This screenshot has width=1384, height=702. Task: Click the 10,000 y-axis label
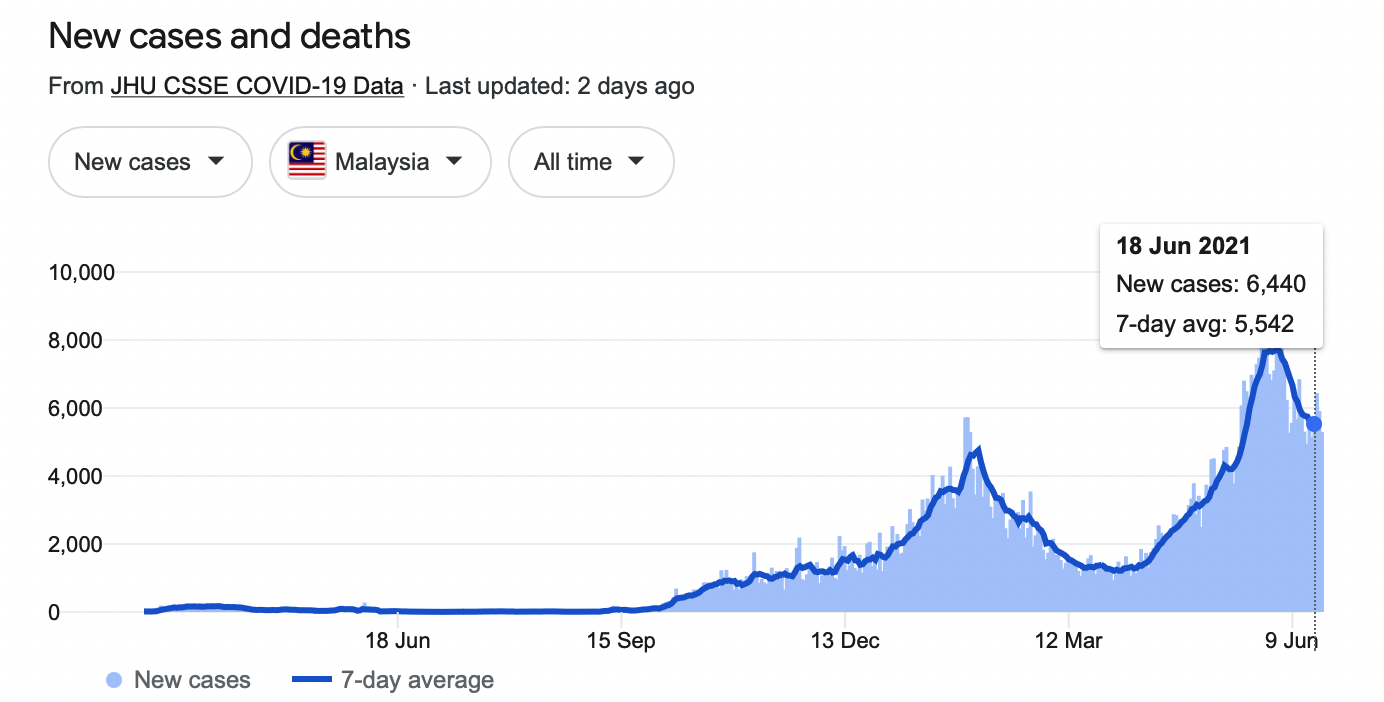point(83,272)
